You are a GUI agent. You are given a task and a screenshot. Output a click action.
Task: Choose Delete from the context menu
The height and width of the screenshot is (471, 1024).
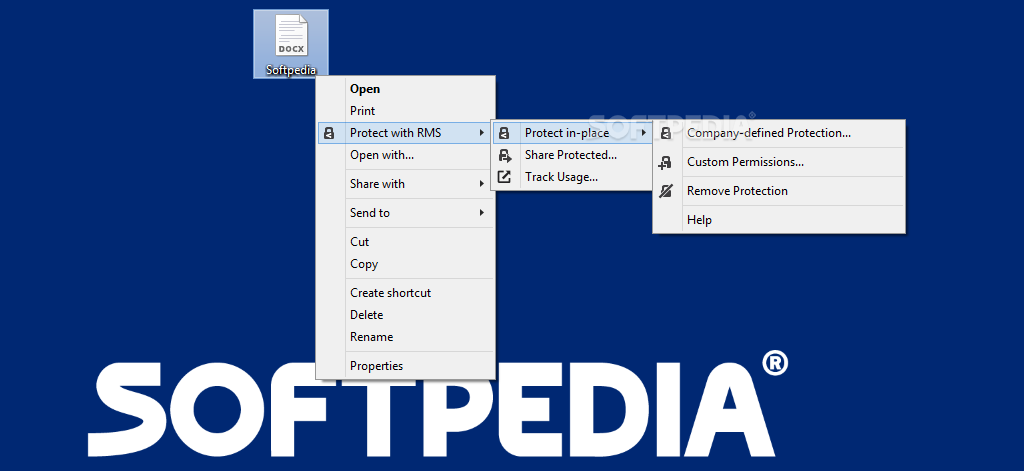406,315
